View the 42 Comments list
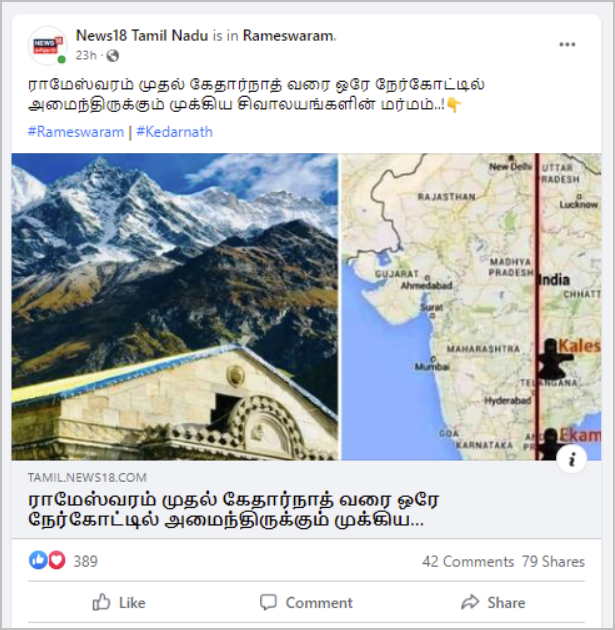This screenshot has height=630, width=615. point(468,561)
